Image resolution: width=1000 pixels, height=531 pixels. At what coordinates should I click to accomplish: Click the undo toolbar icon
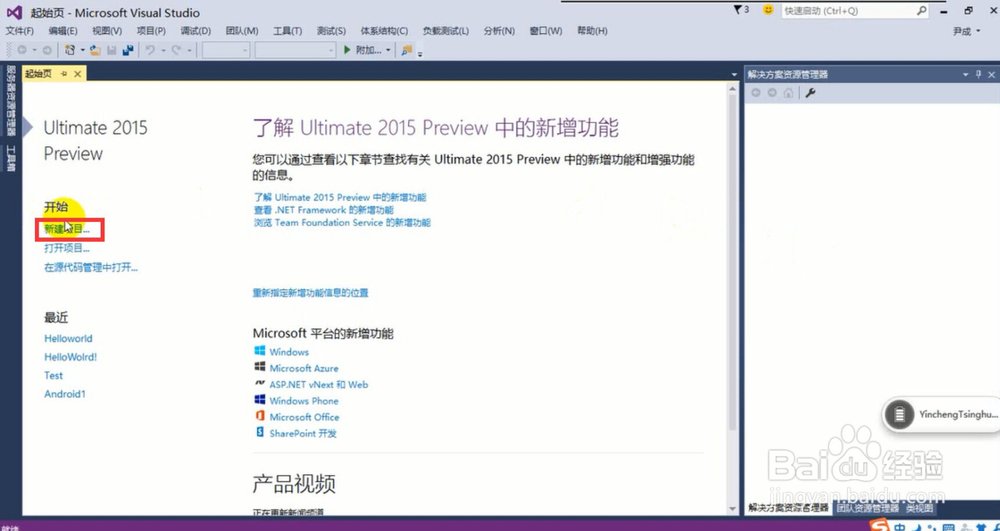[151, 50]
